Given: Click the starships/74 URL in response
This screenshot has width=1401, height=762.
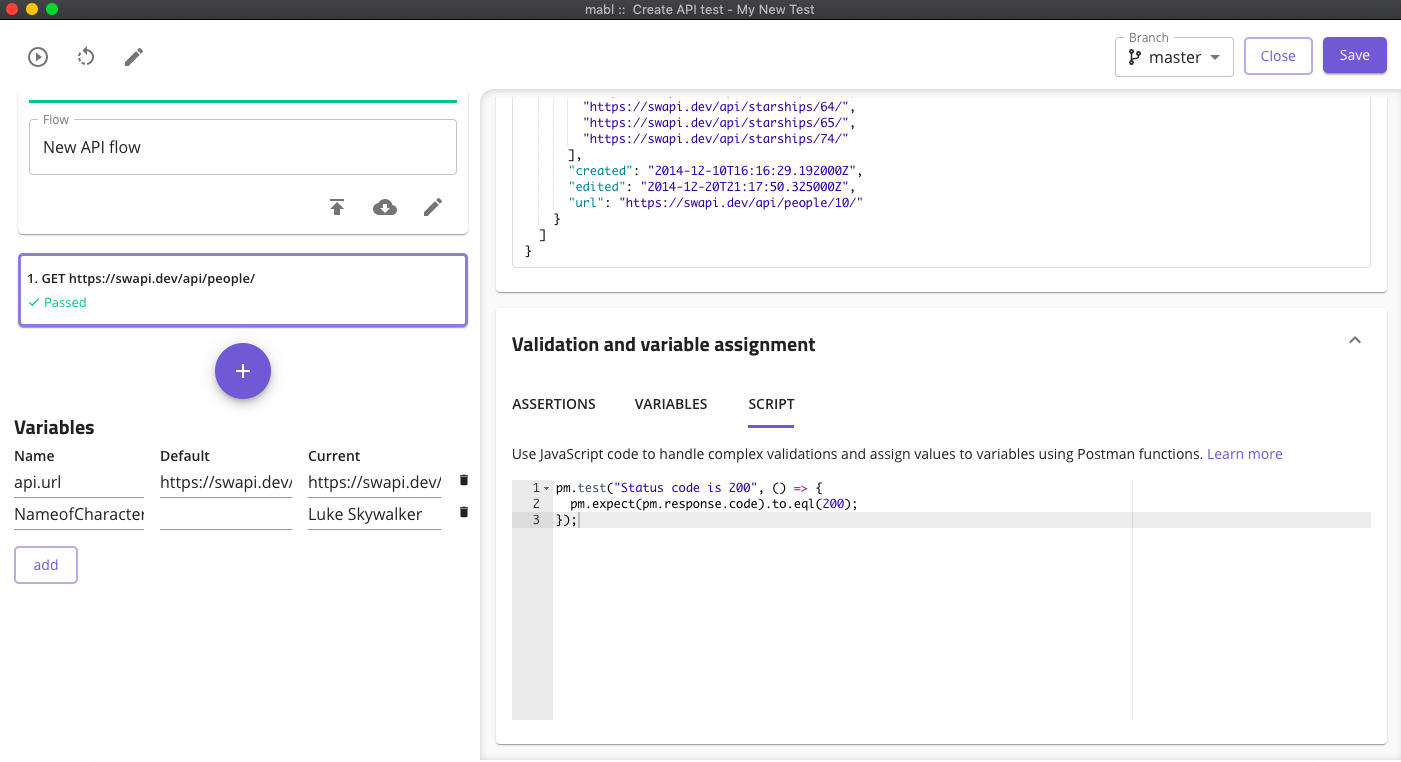Looking at the screenshot, I should pyautogui.click(x=716, y=139).
